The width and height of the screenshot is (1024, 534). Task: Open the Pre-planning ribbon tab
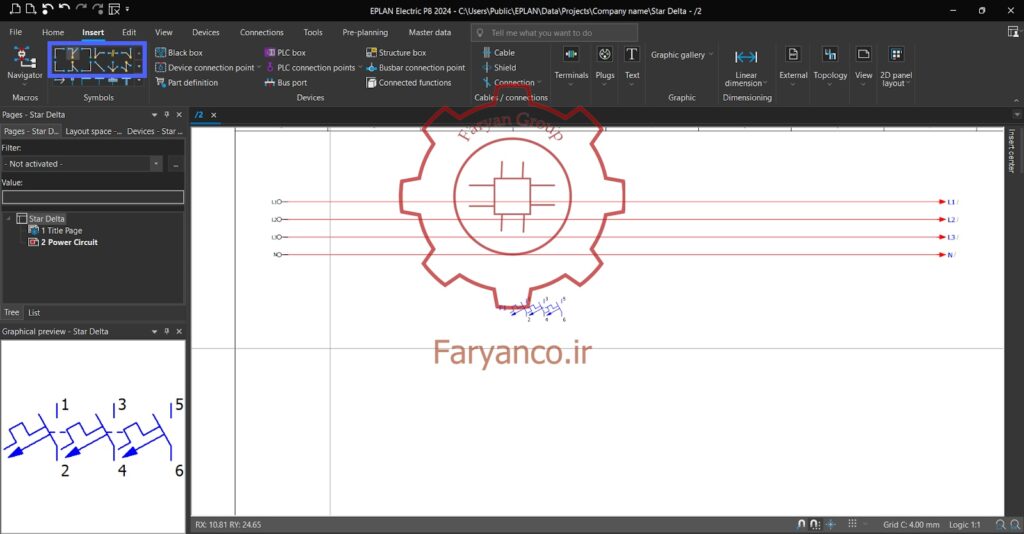coord(365,32)
